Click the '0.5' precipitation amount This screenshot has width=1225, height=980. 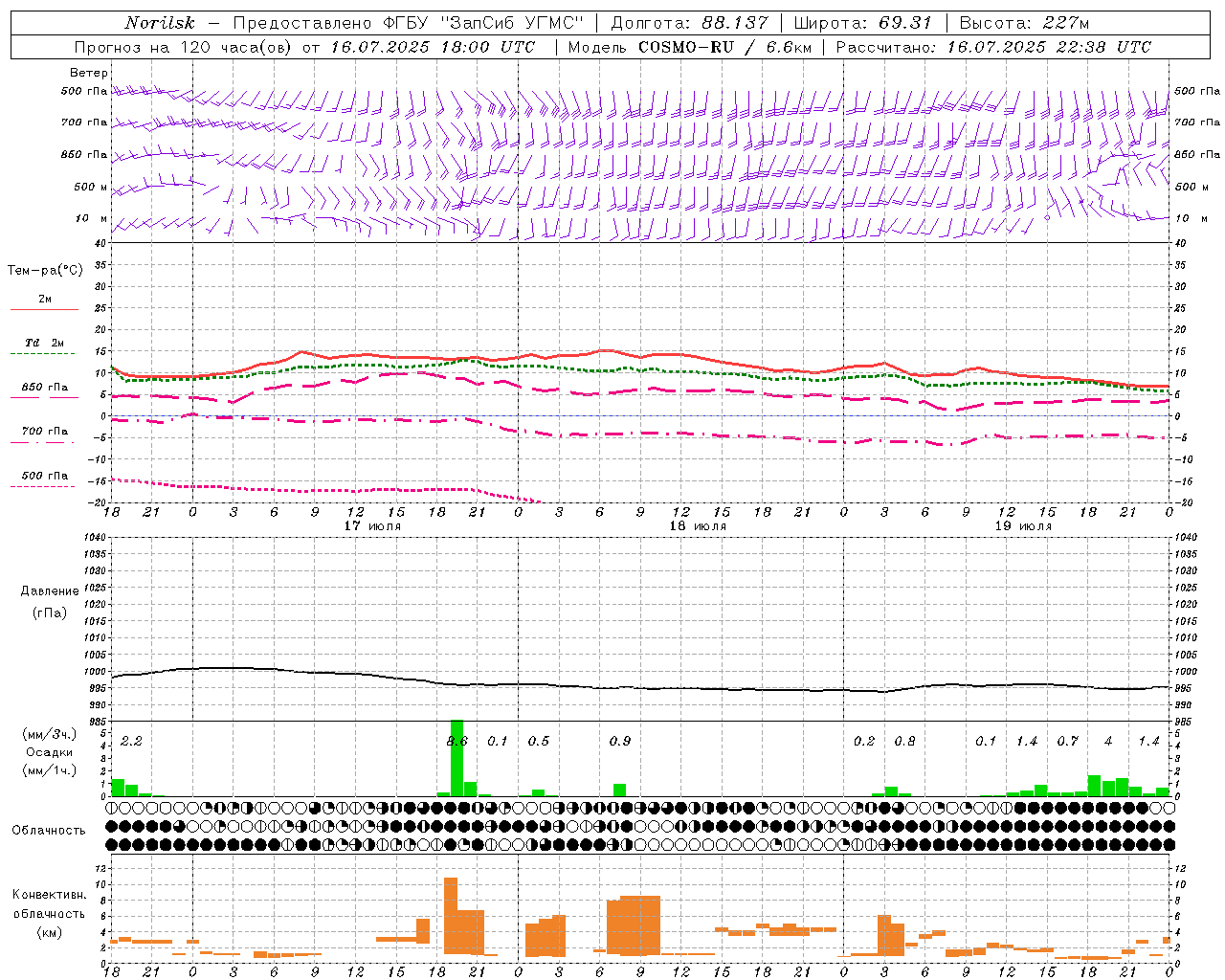(x=539, y=741)
